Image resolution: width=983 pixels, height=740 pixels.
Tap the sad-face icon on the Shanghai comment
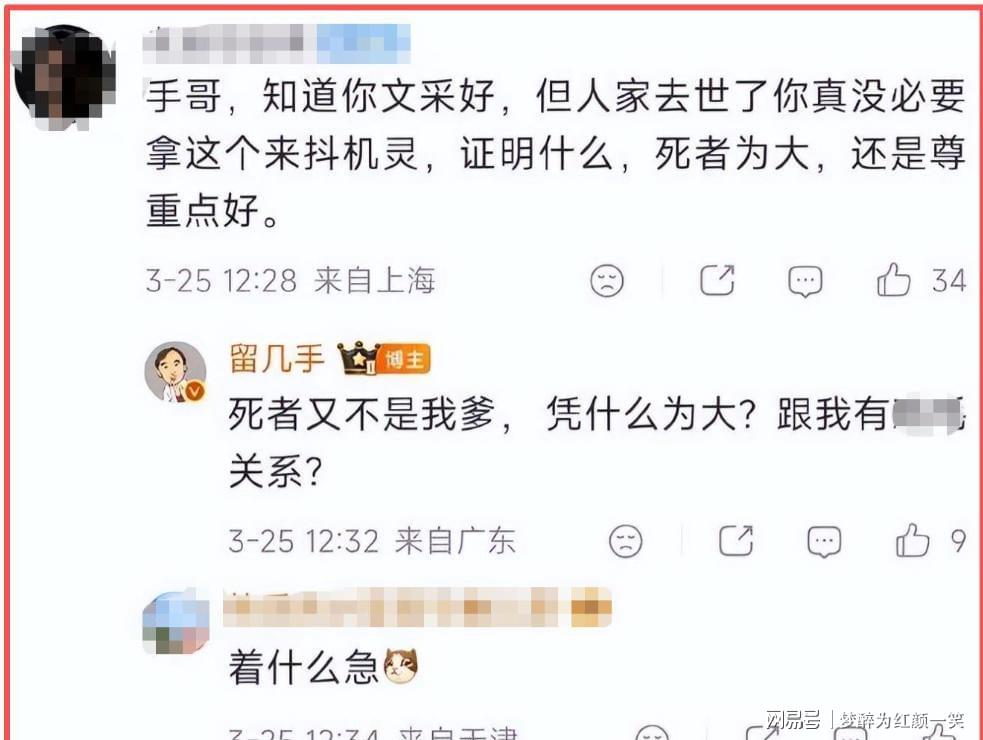(607, 280)
